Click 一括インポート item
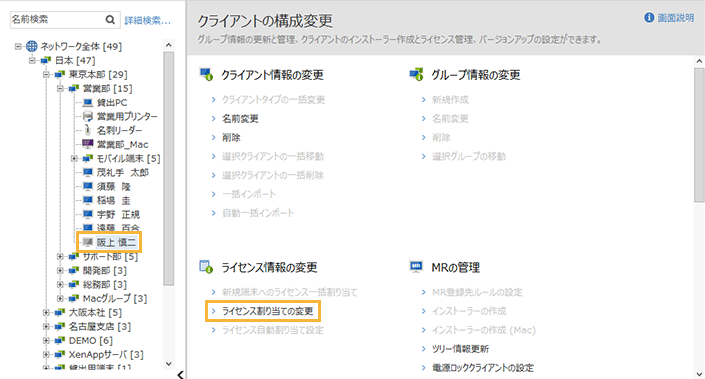 click(249, 194)
